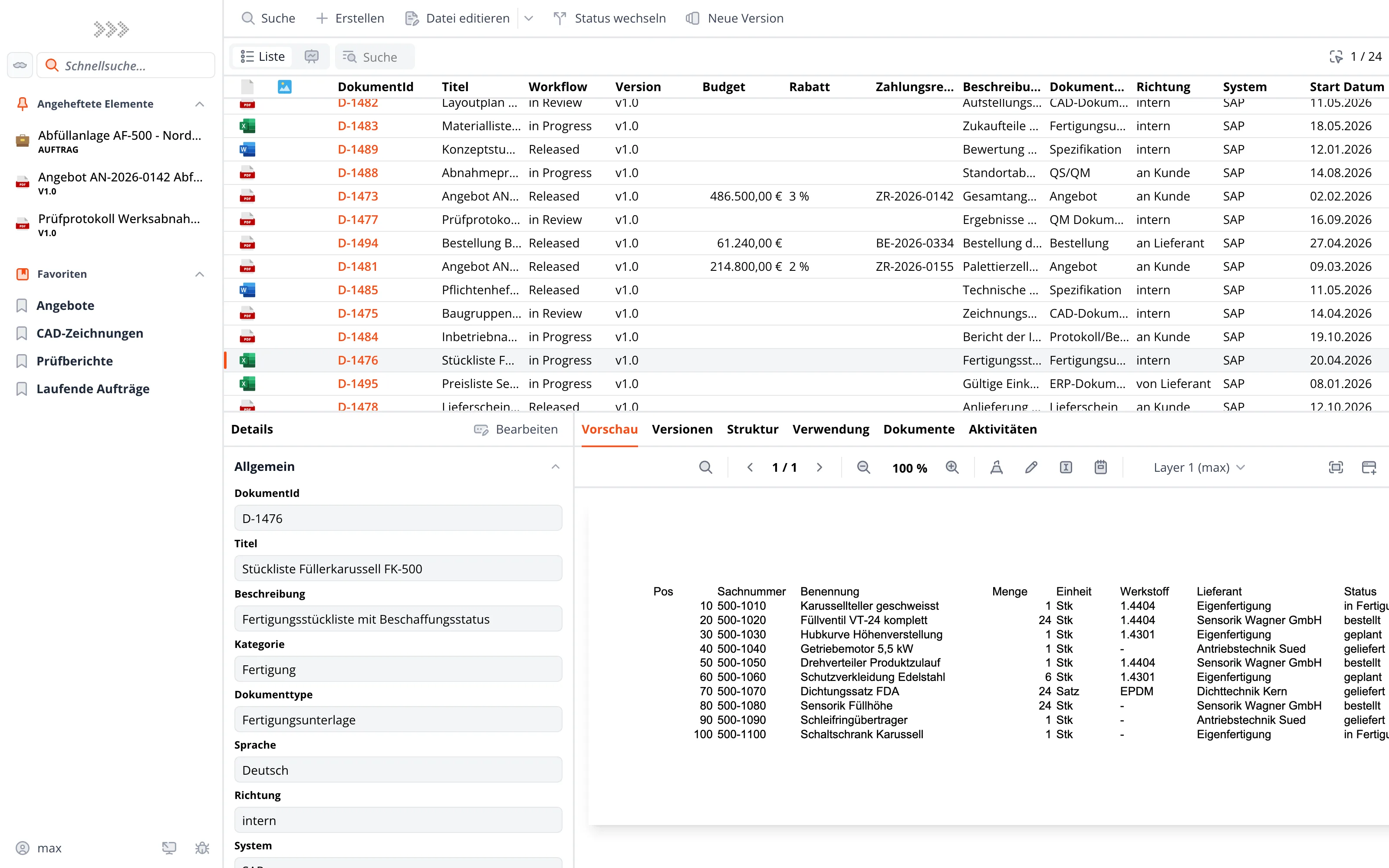This screenshot has height=868, width=1389.
Task: Fit preview to screen icon
Action: coord(1336,467)
